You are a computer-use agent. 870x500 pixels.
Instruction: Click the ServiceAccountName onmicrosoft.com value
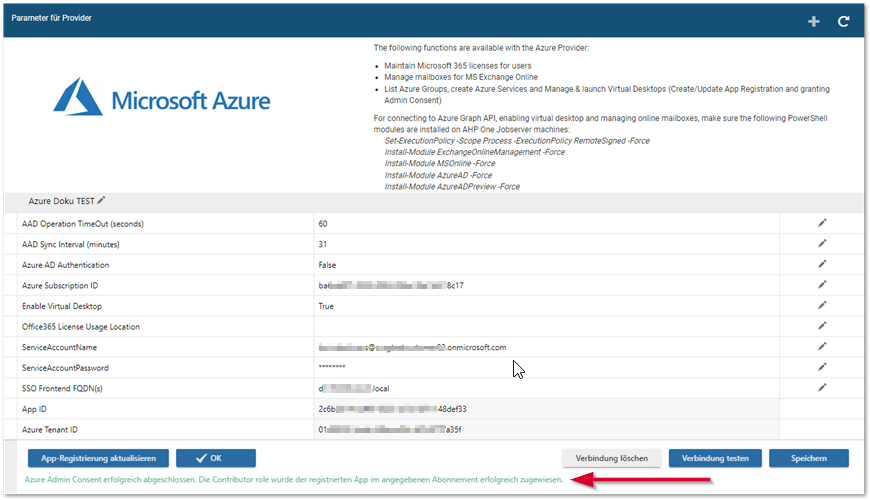pyautogui.click(x=412, y=347)
